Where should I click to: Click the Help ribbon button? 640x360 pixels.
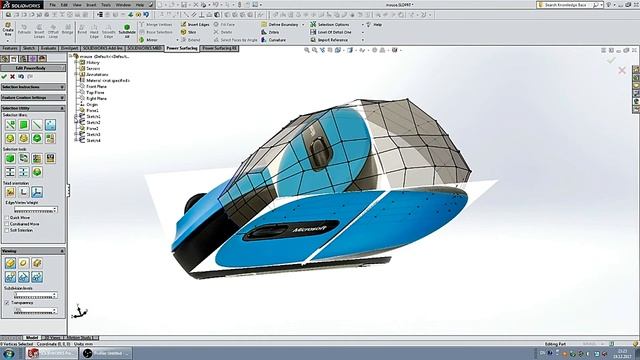coord(374,24)
